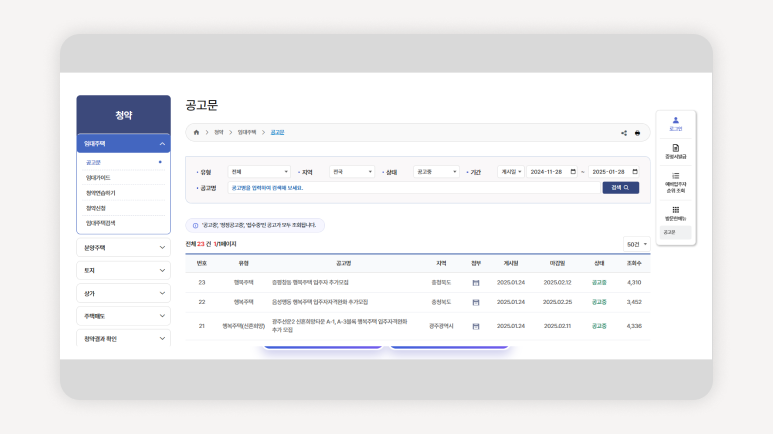
Task: Open announcement 22 title link
Action: [x=320, y=302]
